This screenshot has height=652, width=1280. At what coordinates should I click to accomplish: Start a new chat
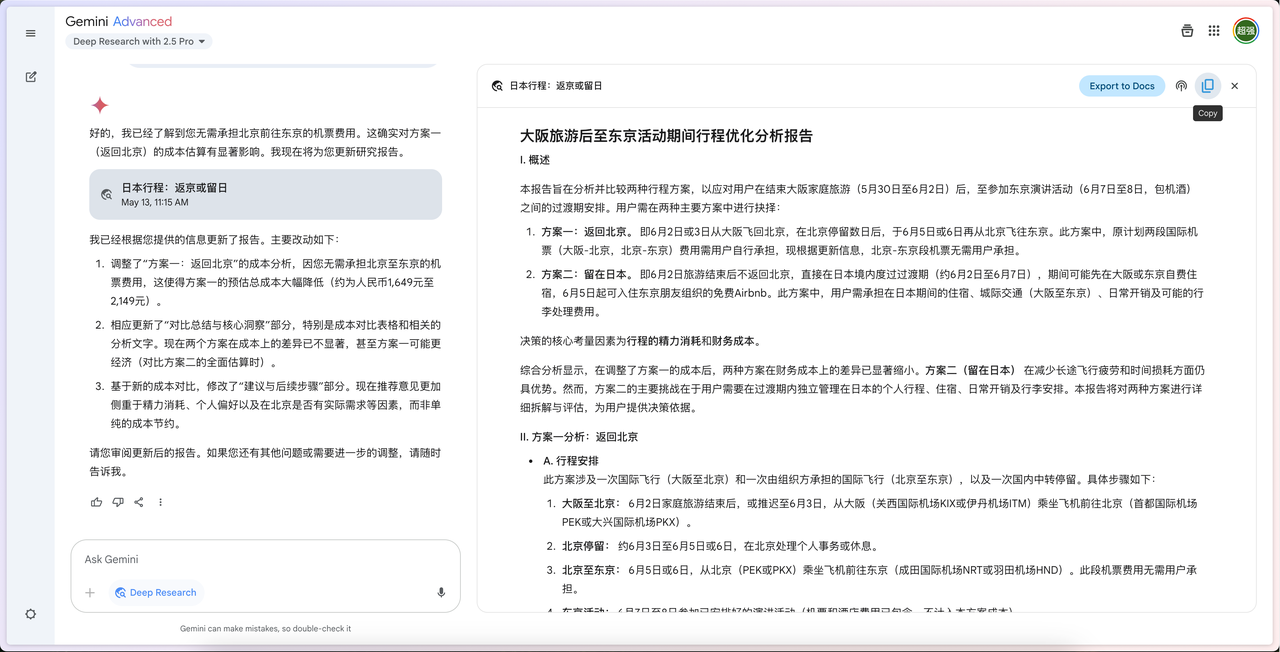pos(30,76)
